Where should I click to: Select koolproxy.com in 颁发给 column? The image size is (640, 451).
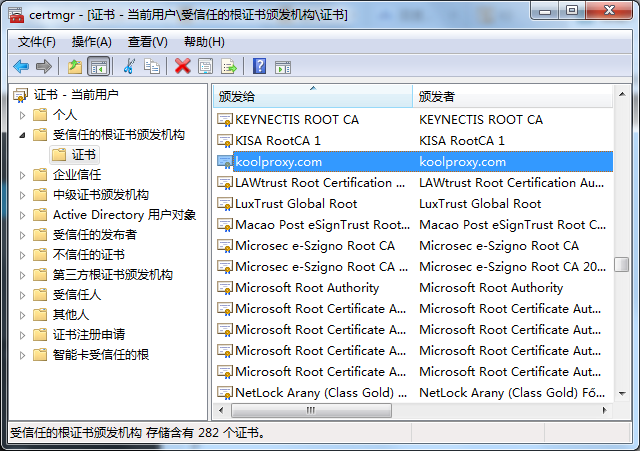[x=279, y=162]
